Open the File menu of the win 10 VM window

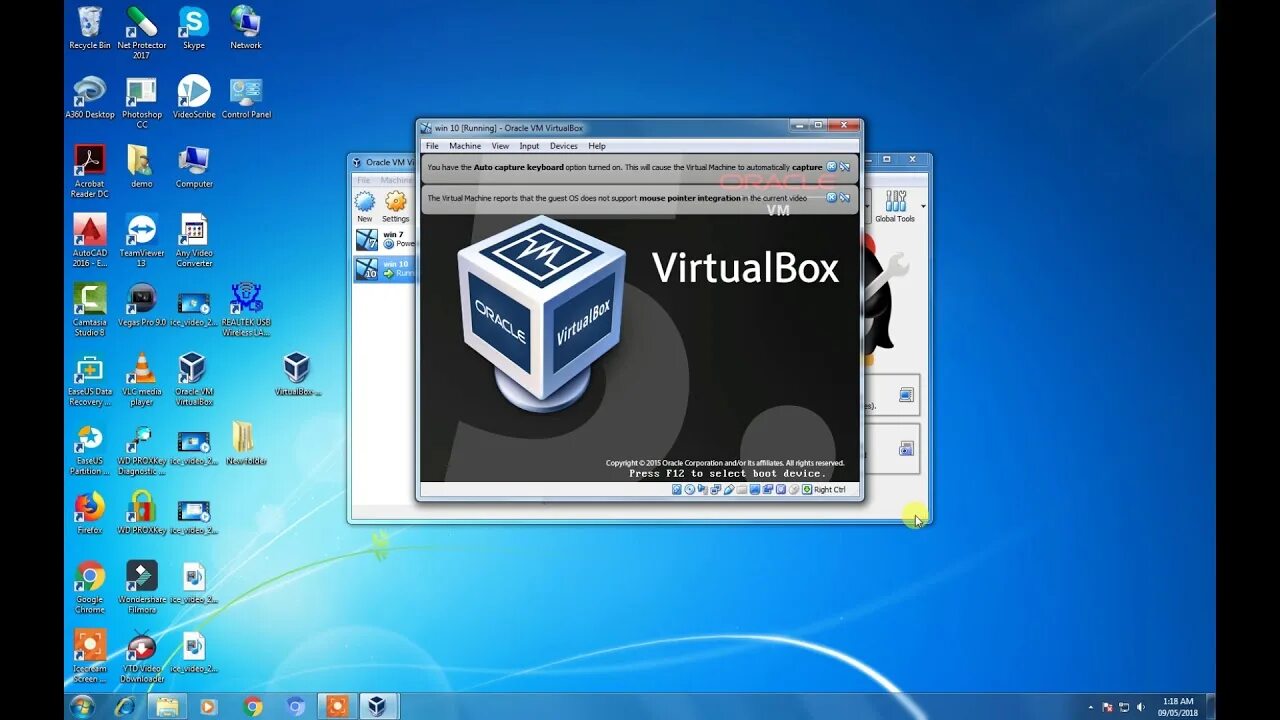point(432,146)
